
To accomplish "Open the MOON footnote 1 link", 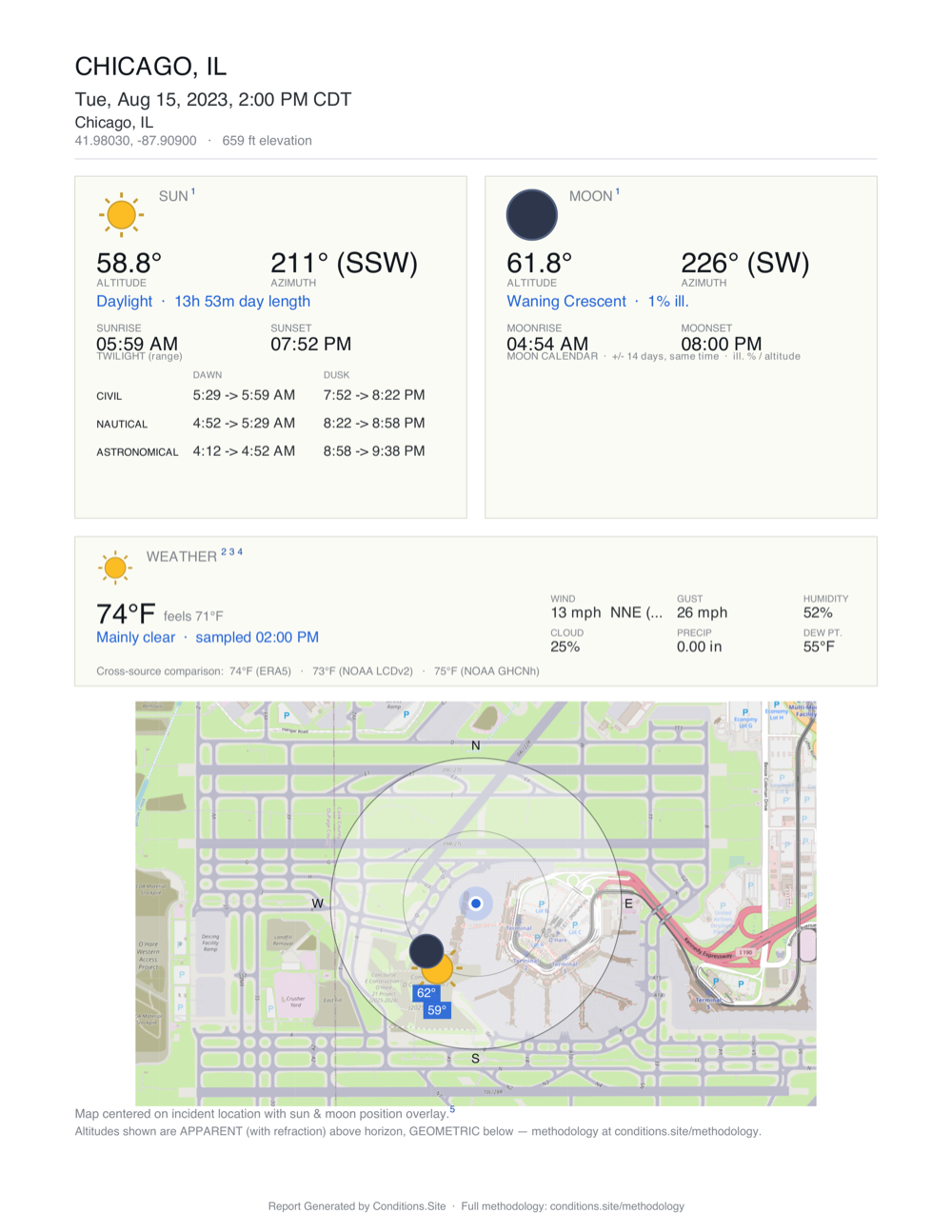I will coord(617,191).
